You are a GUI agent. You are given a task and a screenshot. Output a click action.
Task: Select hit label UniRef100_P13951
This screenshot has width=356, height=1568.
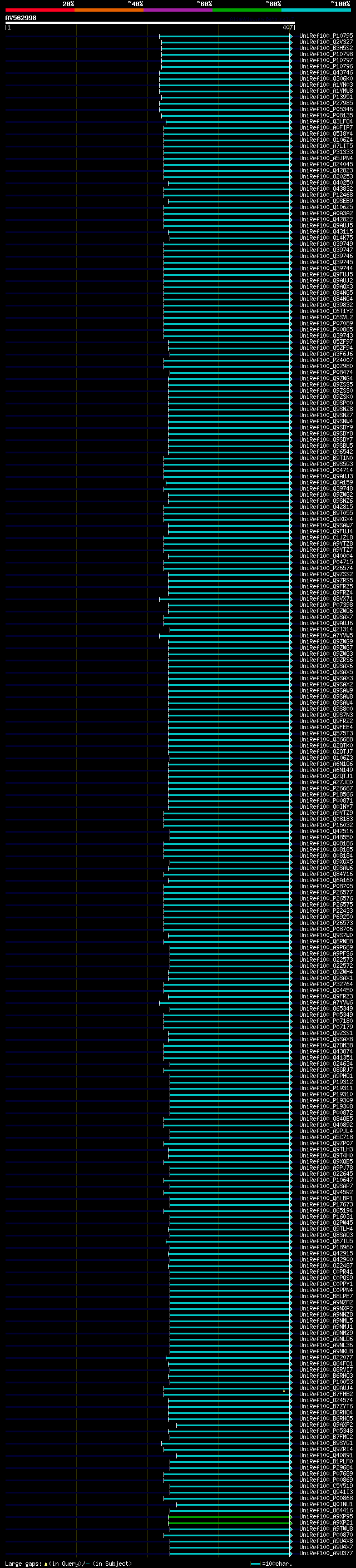(326, 97)
